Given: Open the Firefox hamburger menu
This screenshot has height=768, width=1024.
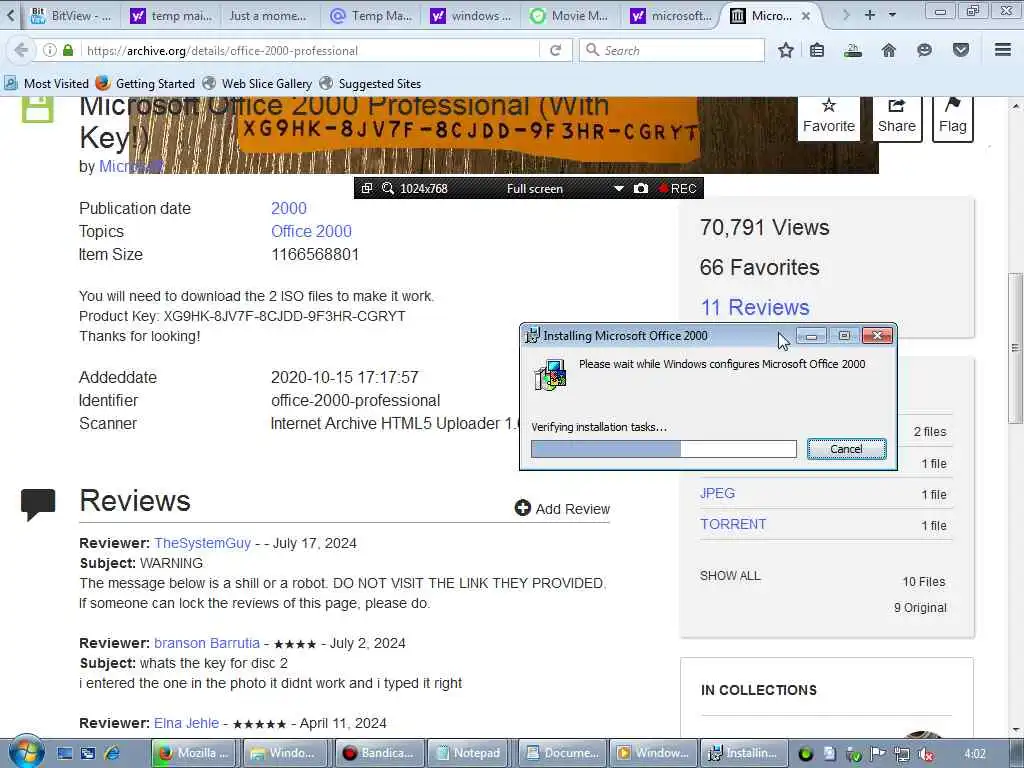Looking at the screenshot, I should point(1003,50).
